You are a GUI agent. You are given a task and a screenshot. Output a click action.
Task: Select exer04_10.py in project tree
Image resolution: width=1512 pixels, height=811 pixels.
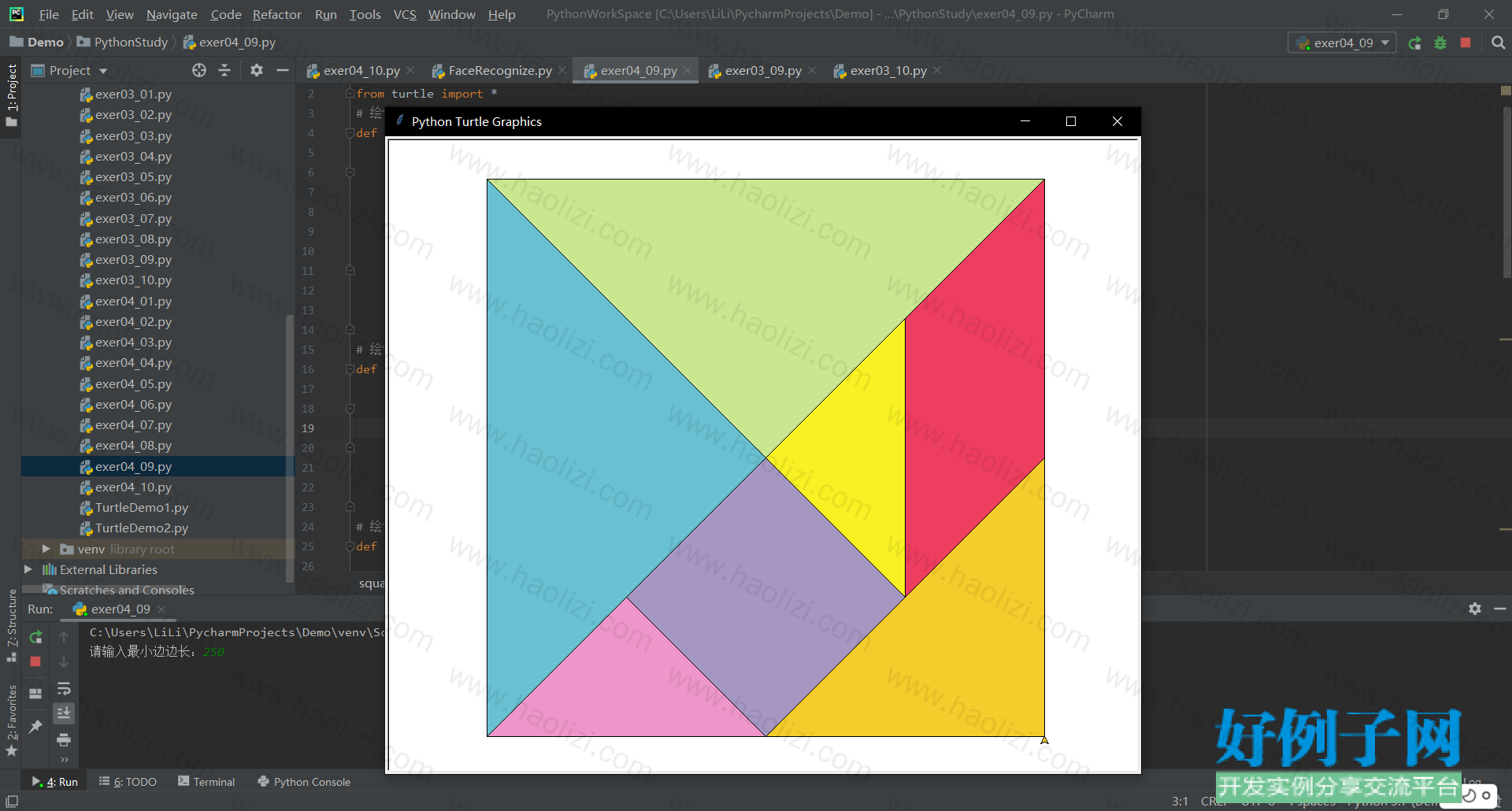(133, 487)
